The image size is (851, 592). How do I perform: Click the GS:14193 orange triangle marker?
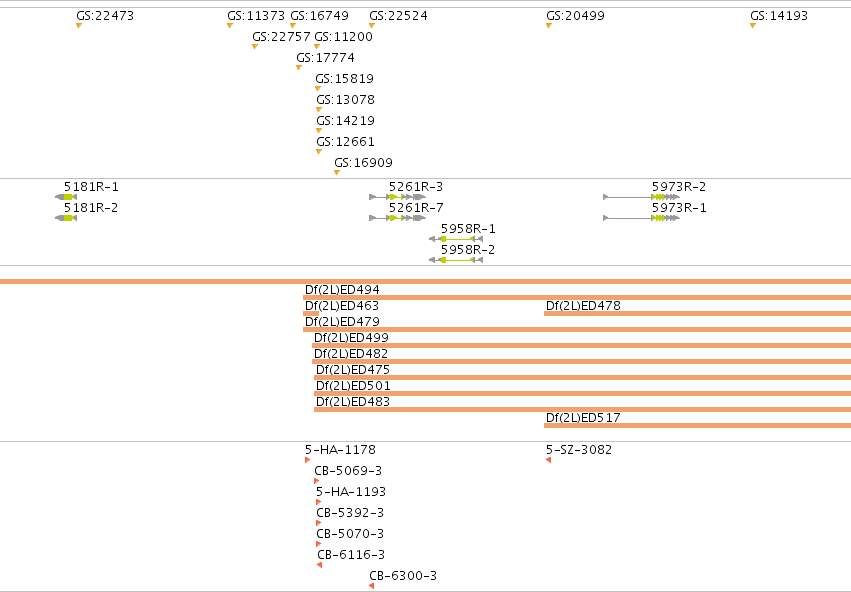coord(753,26)
